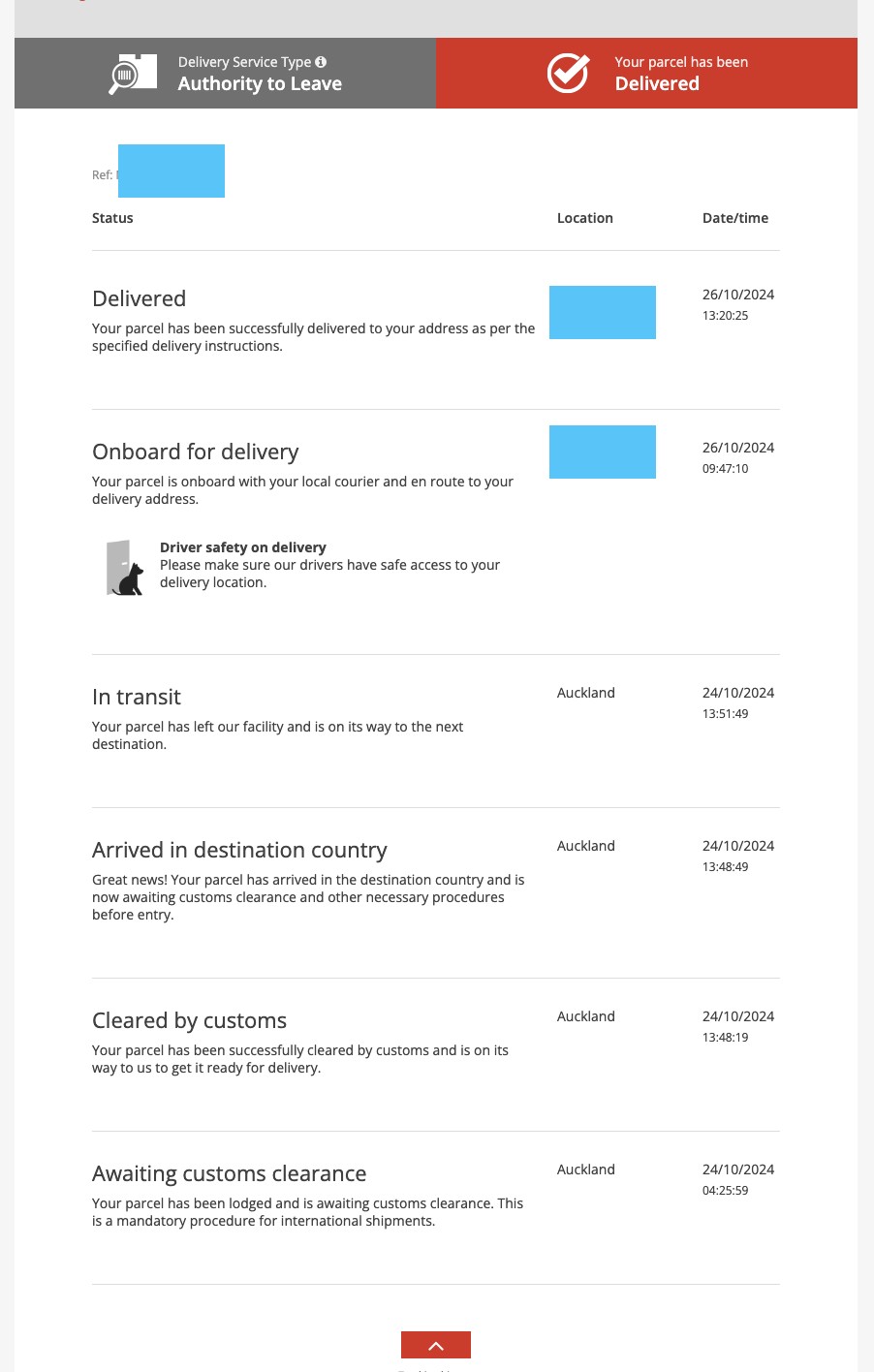Click the info icon beside Delivery Service Type
874x1372 pixels.
pyautogui.click(x=321, y=62)
